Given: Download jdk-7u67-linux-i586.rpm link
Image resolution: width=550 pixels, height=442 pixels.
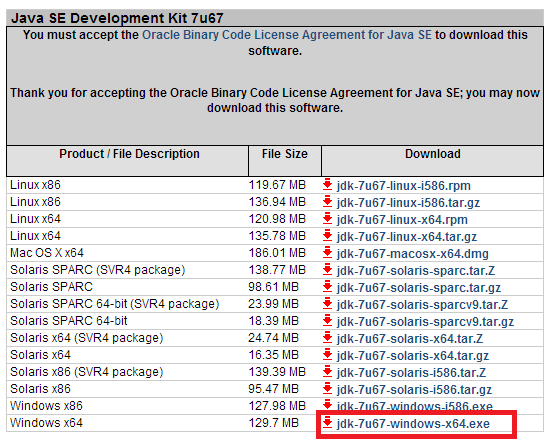Looking at the screenshot, I should (x=404, y=186).
